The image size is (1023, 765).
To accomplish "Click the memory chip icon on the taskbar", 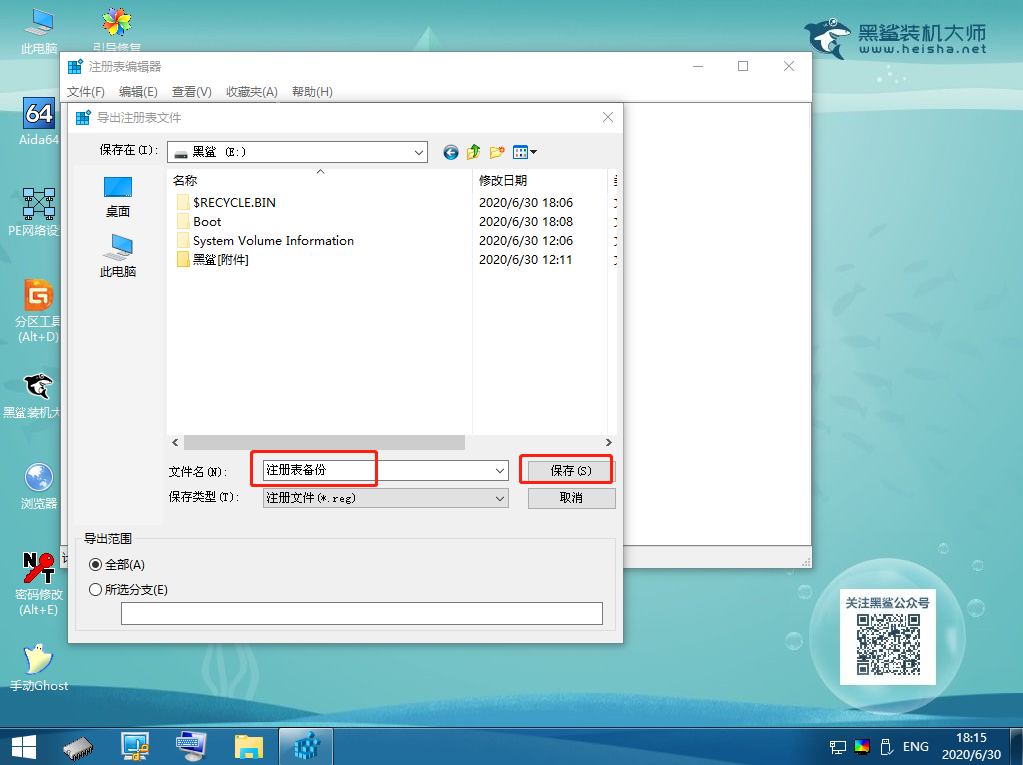I will (x=78, y=747).
